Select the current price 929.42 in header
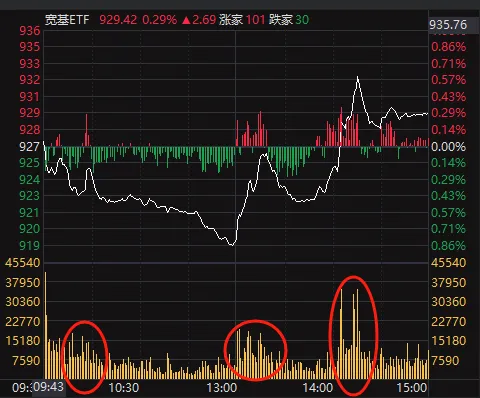Screen dimensions: 480x398 [x=118, y=20]
